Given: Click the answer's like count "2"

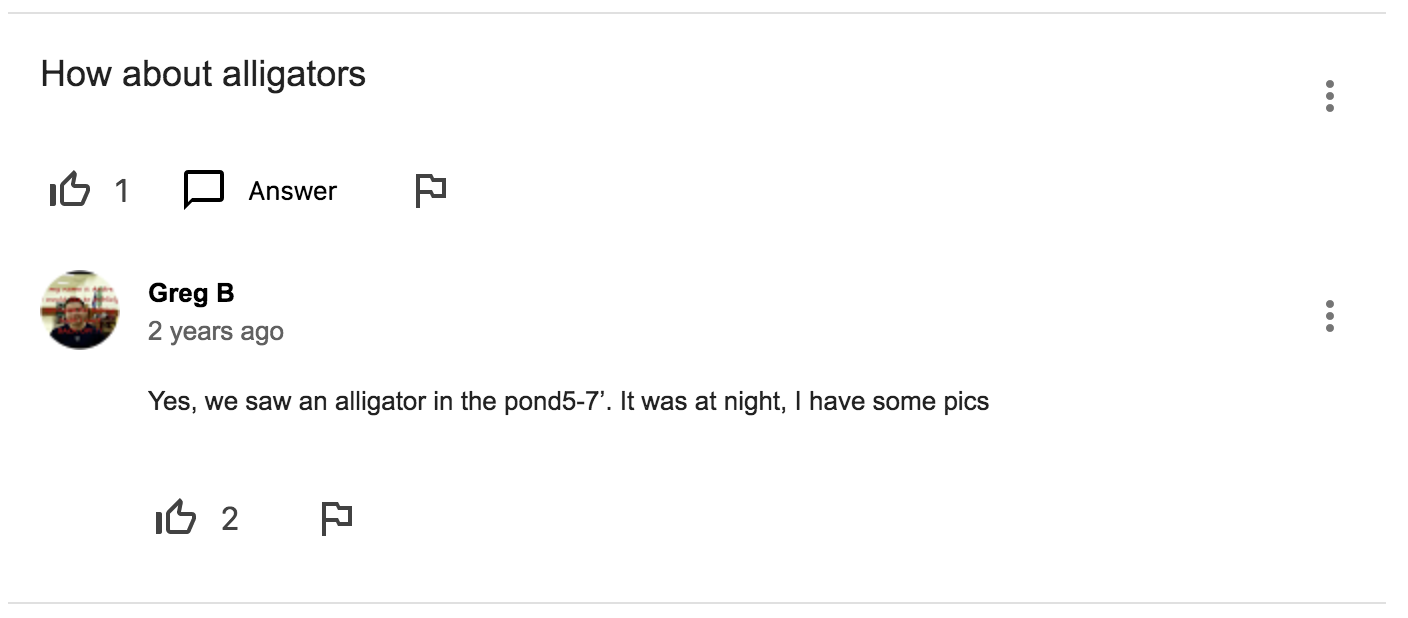Looking at the screenshot, I should pyautogui.click(x=230, y=519).
